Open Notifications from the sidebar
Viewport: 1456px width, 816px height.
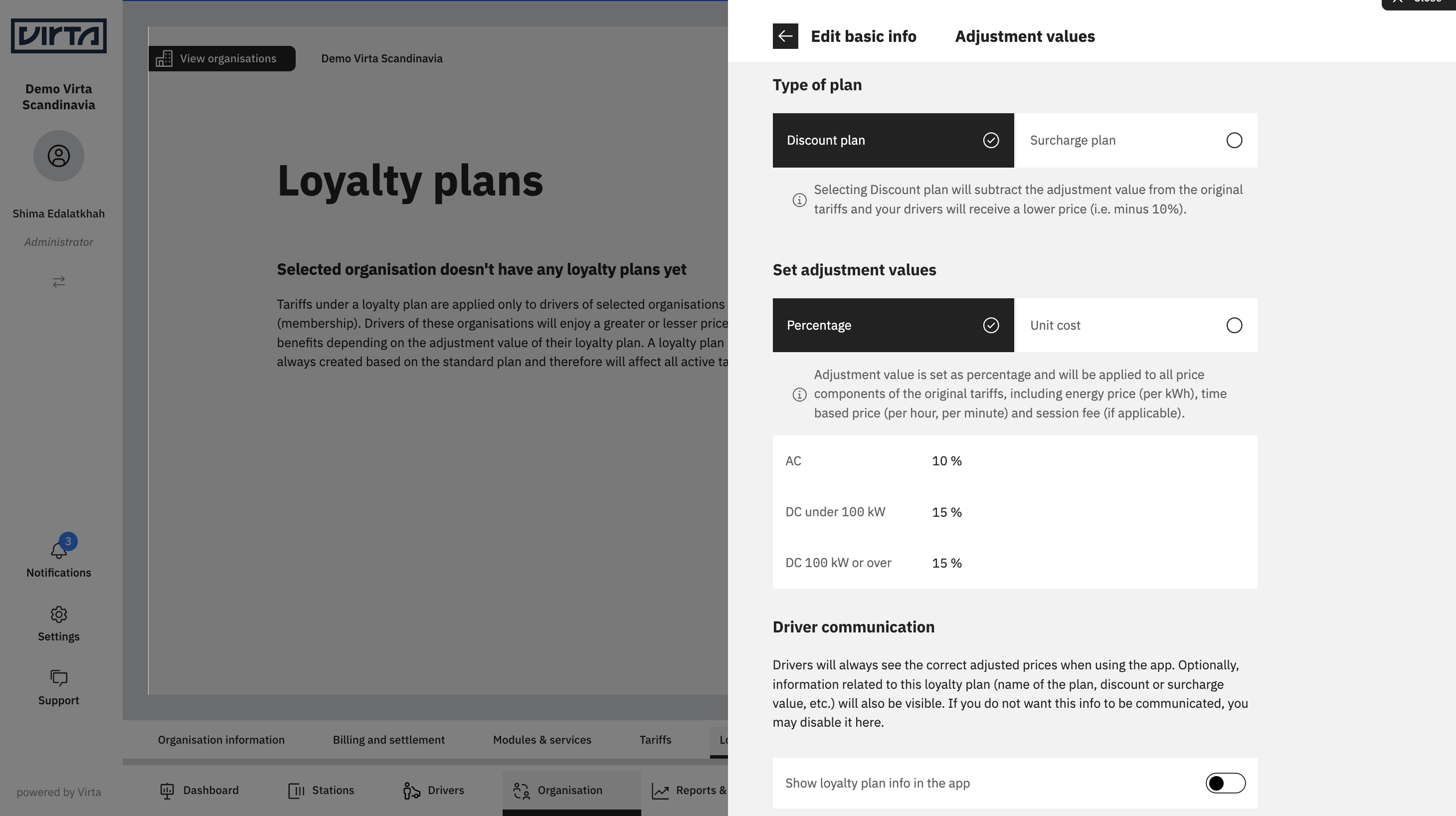[x=58, y=557]
